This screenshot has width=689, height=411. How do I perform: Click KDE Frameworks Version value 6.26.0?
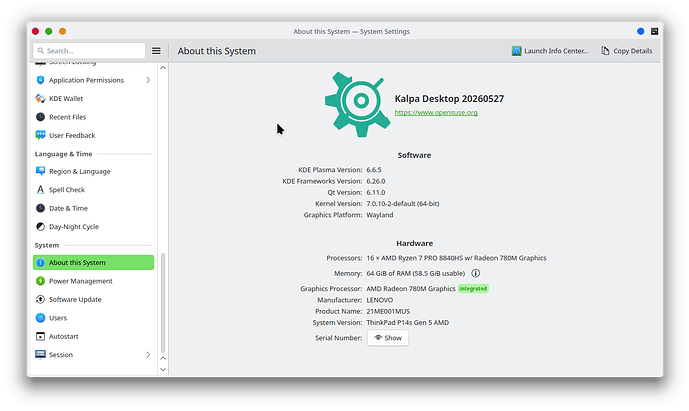(376, 181)
